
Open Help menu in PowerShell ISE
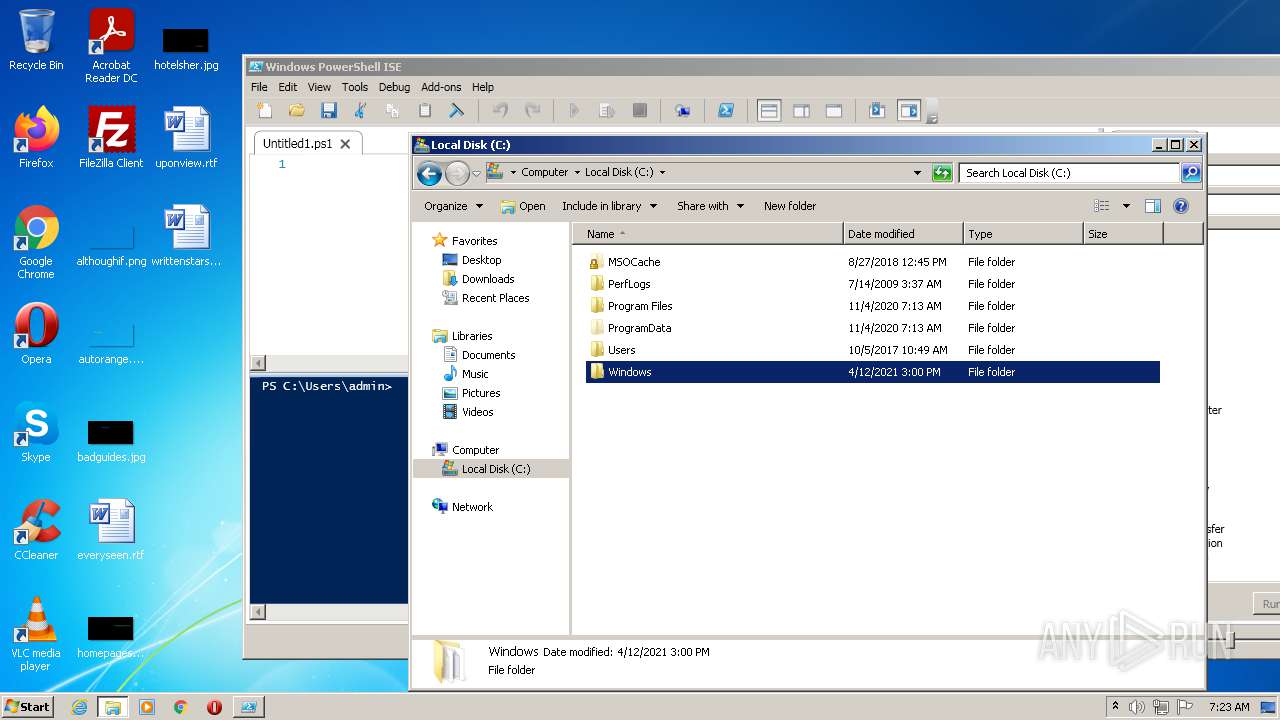(x=483, y=87)
